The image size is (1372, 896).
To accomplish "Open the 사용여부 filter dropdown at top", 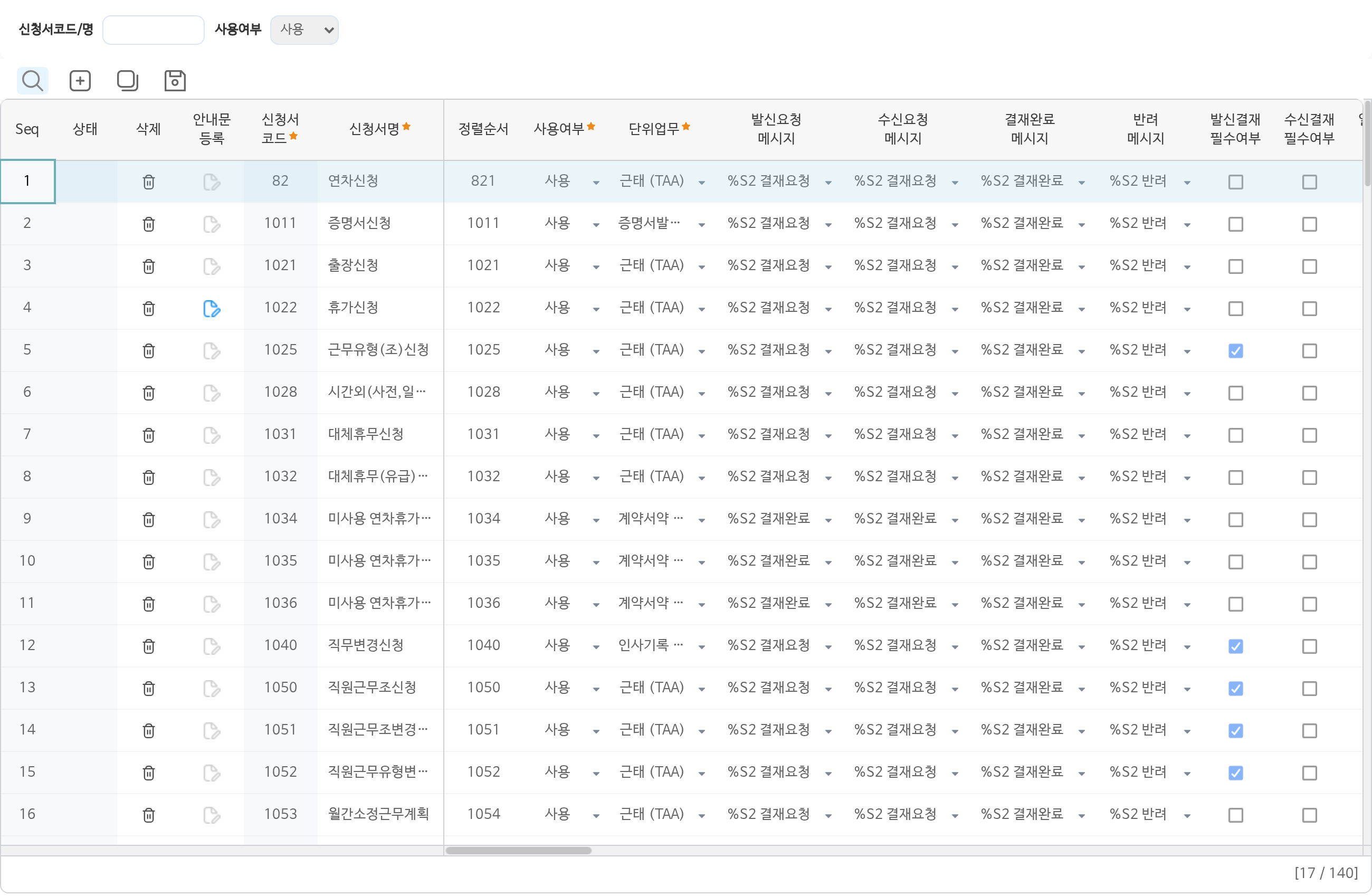I will click(304, 30).
